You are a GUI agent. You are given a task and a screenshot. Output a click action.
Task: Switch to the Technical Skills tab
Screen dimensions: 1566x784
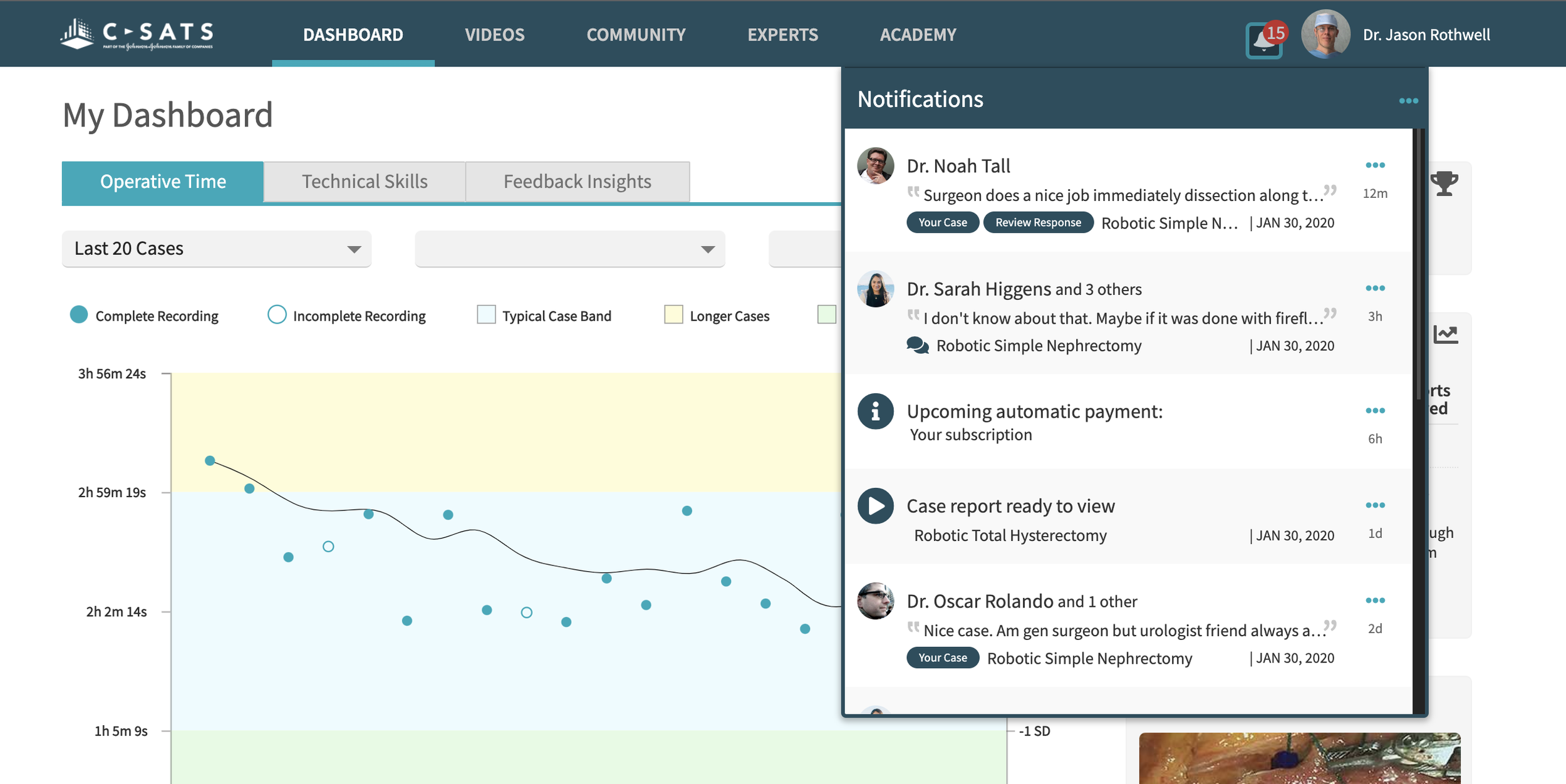pos(365,182)
